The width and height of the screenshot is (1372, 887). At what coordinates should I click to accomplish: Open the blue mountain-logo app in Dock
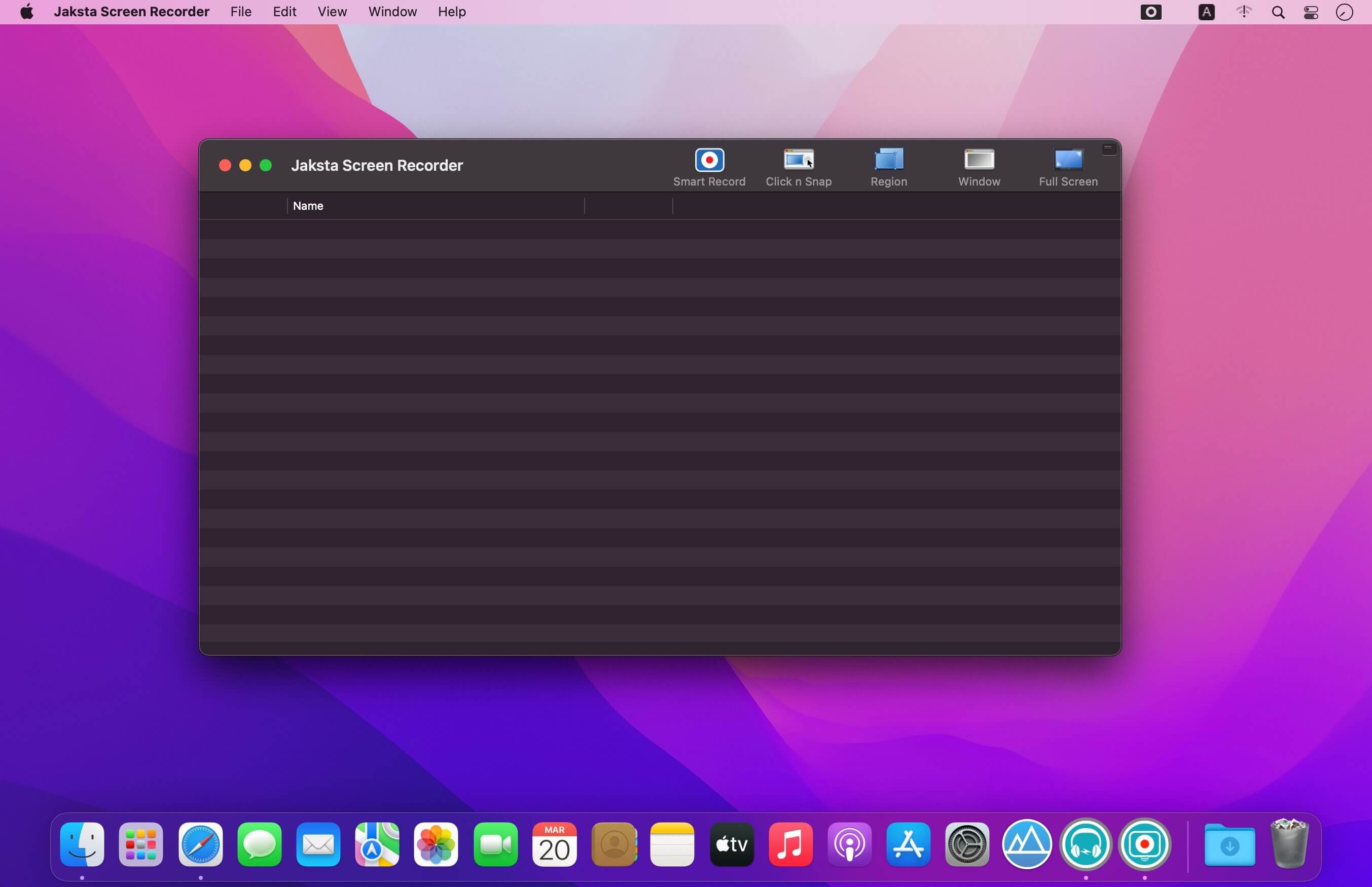click(1026, 844)
